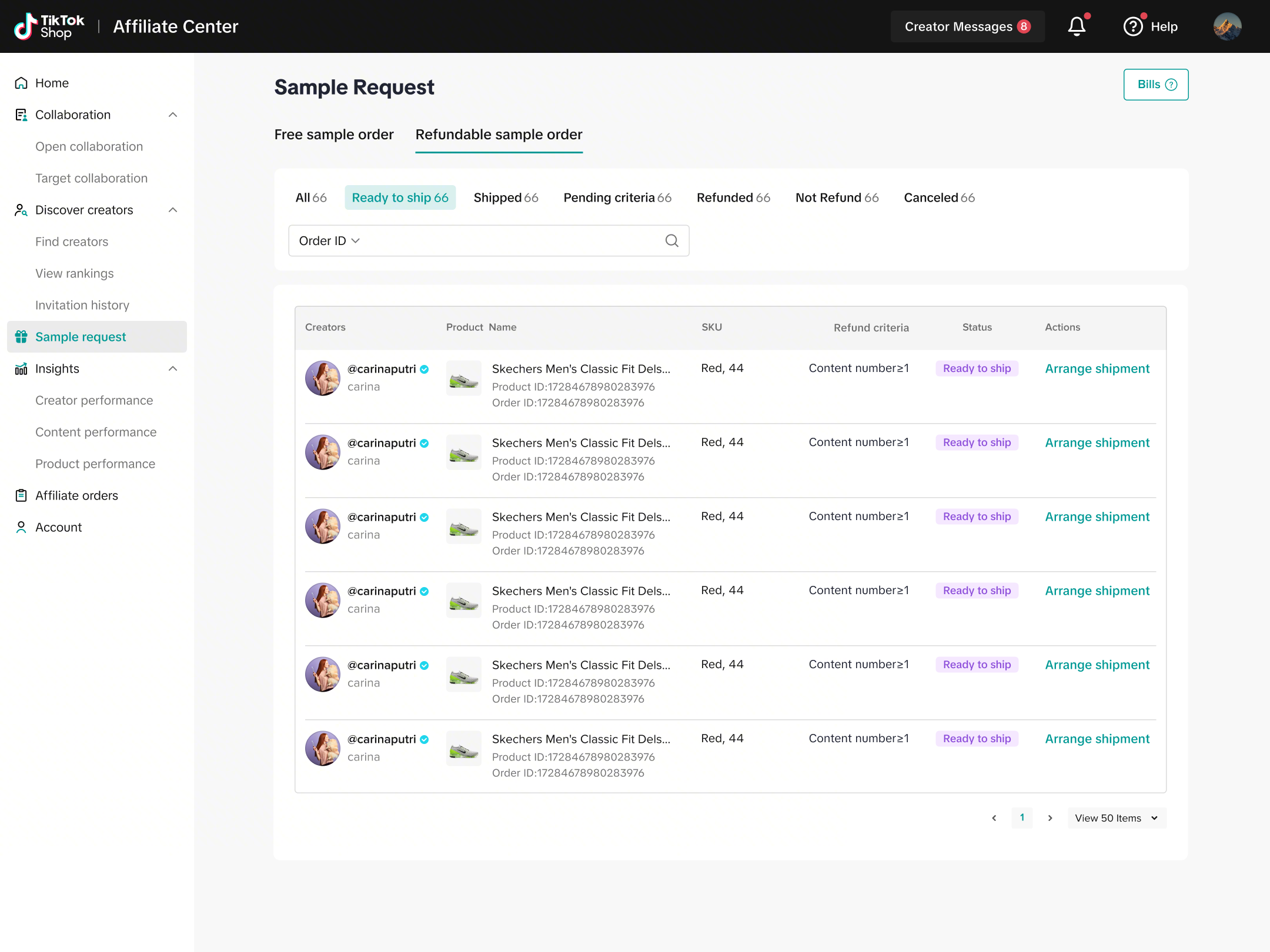The image size is (1270, 952).
Task: Switch to Free sample order tab
Action: pyautogui.click(x=333, y=135)
